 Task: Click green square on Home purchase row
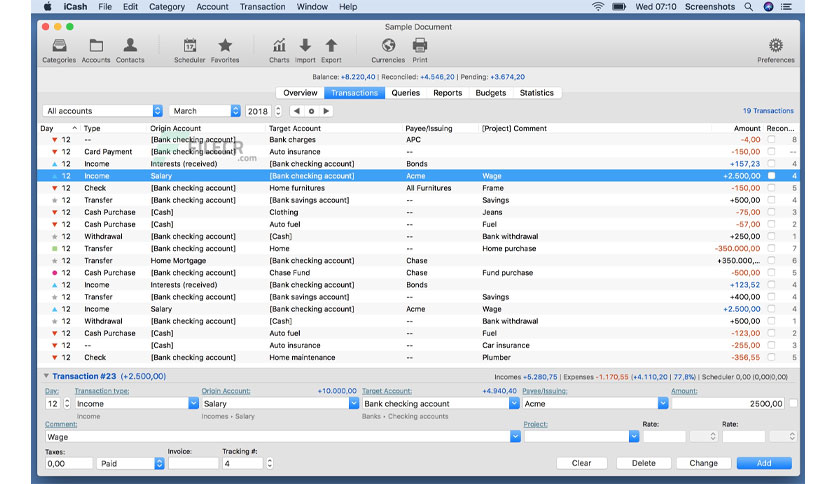(54, 249)
